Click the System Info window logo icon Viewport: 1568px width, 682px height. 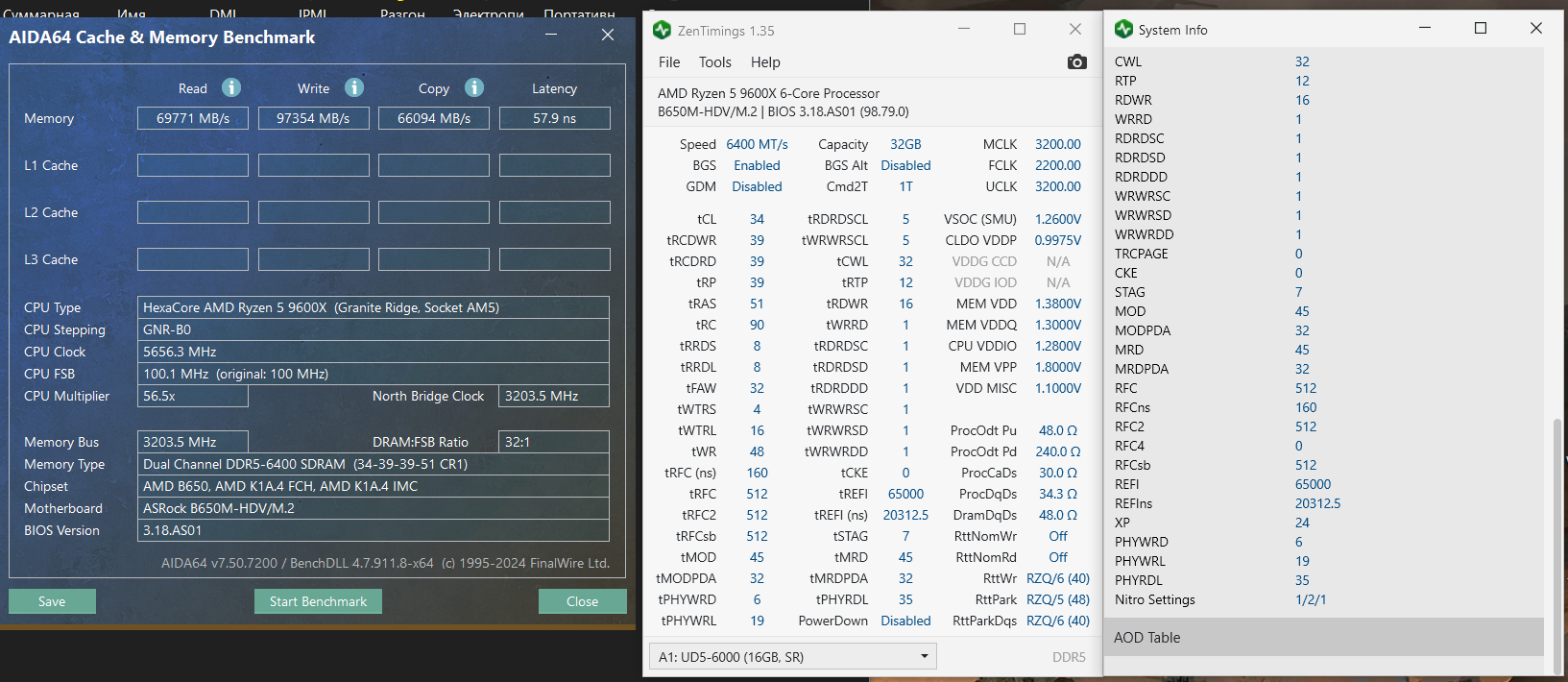coord(1123,29)
